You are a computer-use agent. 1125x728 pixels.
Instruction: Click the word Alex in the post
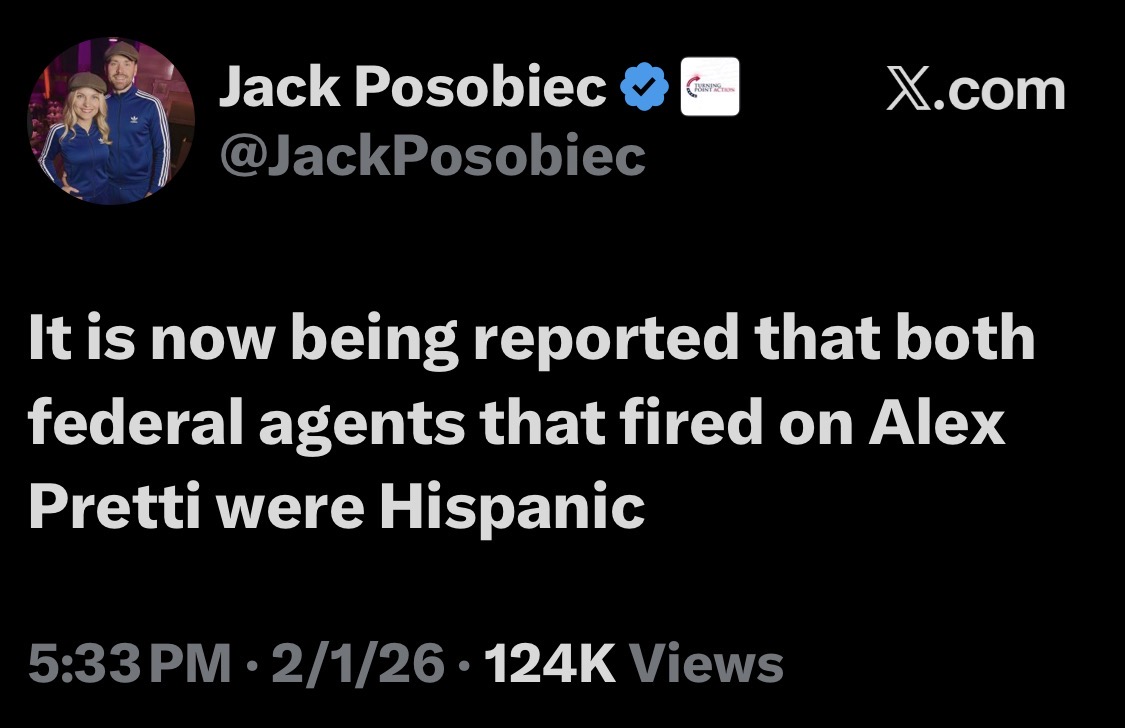(937, 424)
